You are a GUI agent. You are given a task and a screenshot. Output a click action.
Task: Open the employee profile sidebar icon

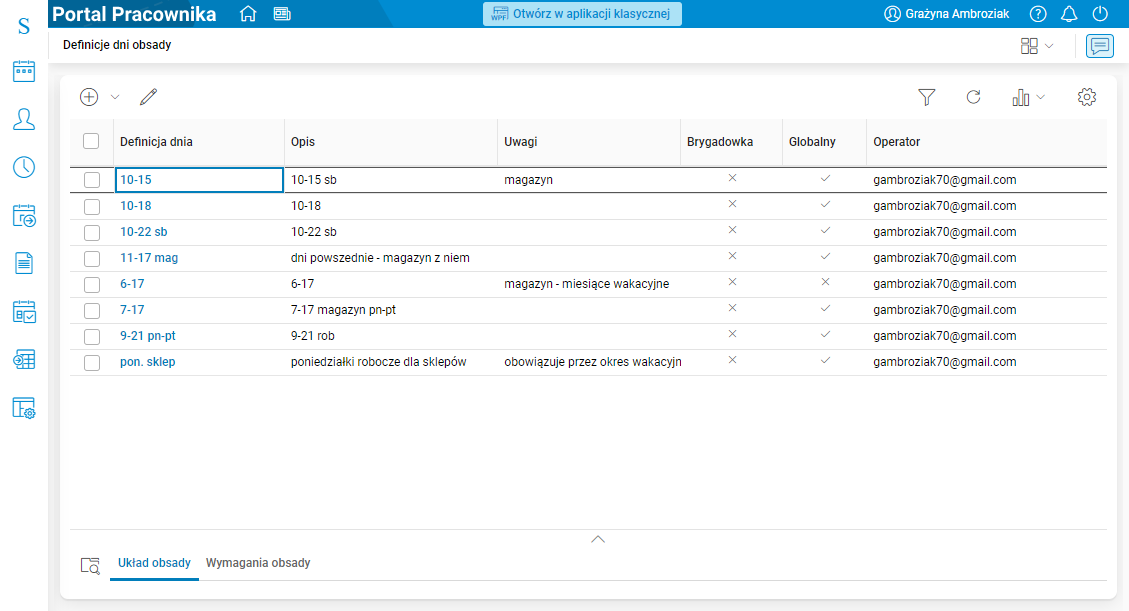click(x=24, y=119)
